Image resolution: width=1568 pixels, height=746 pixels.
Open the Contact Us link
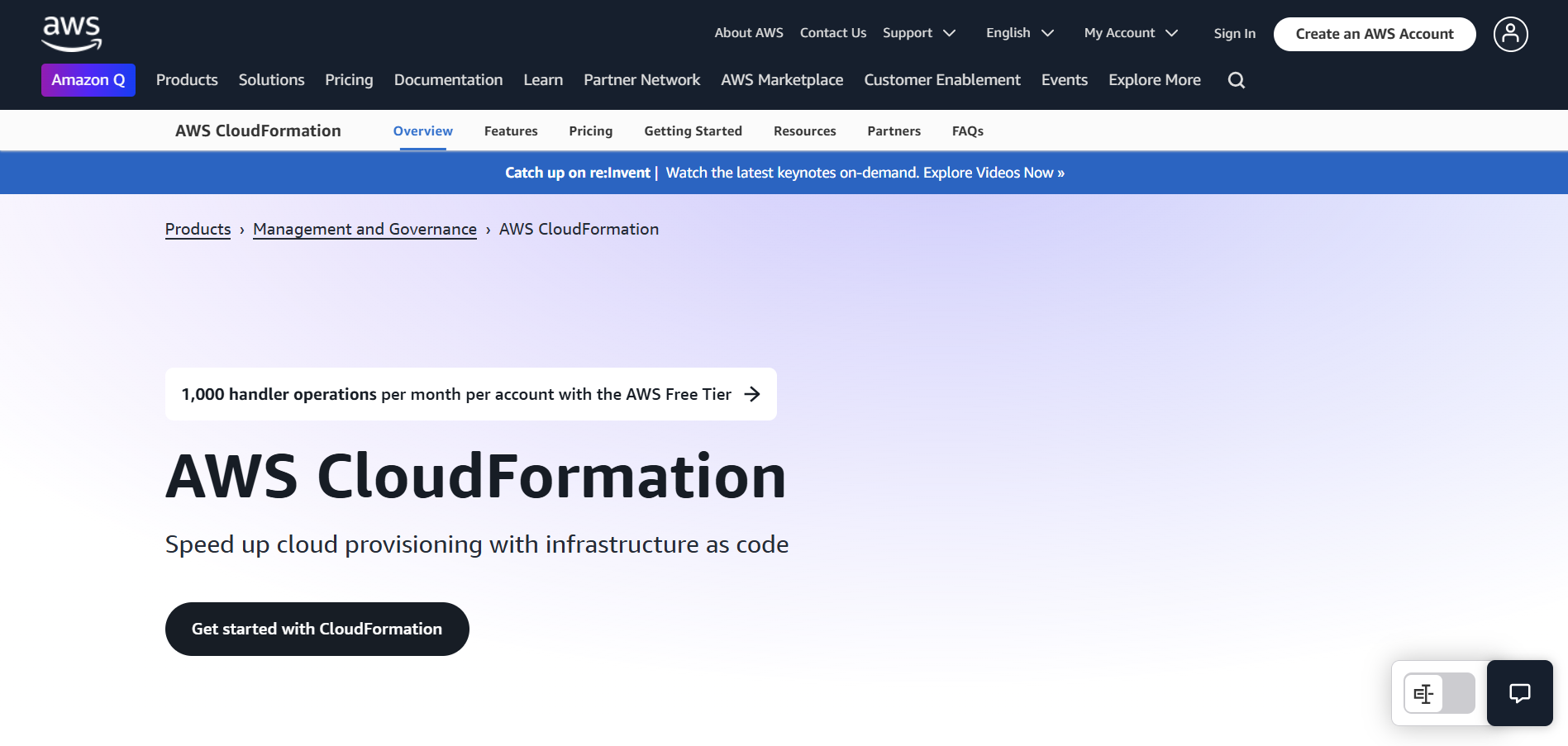832,33
